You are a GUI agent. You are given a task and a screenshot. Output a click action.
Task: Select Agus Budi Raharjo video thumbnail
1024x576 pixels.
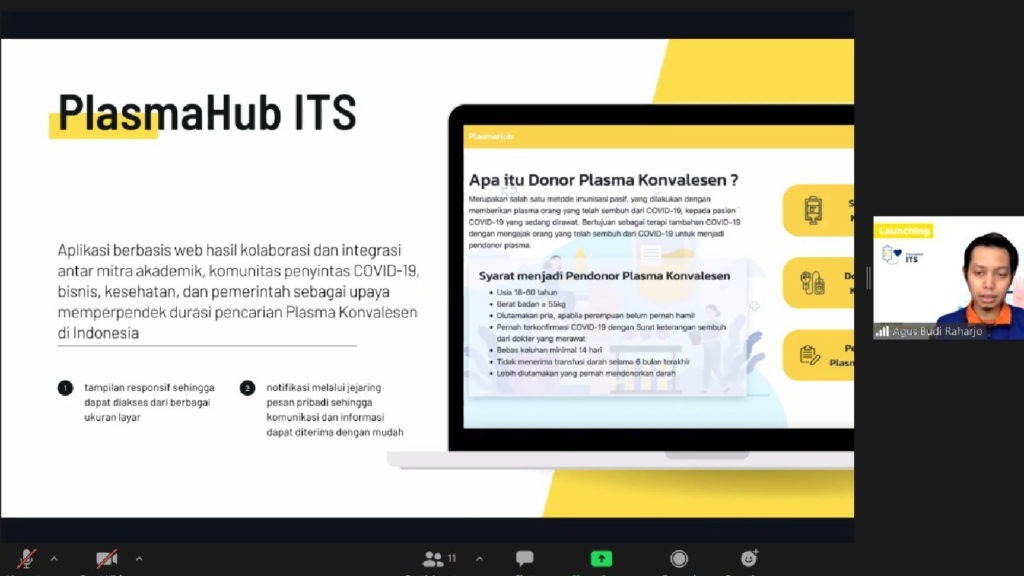click(948, 277)
